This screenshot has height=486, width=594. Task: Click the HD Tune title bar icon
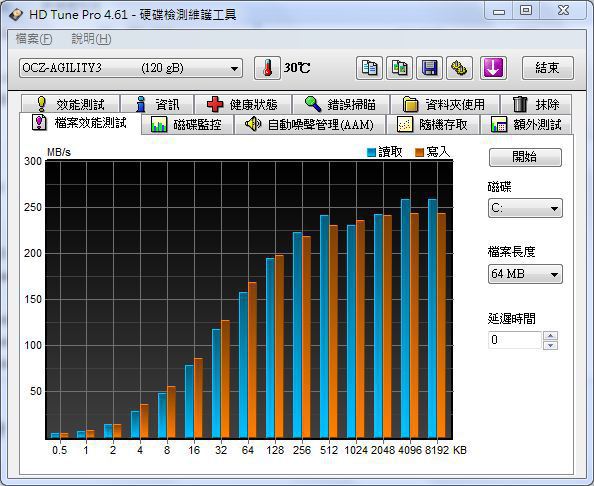click(16, 15)
